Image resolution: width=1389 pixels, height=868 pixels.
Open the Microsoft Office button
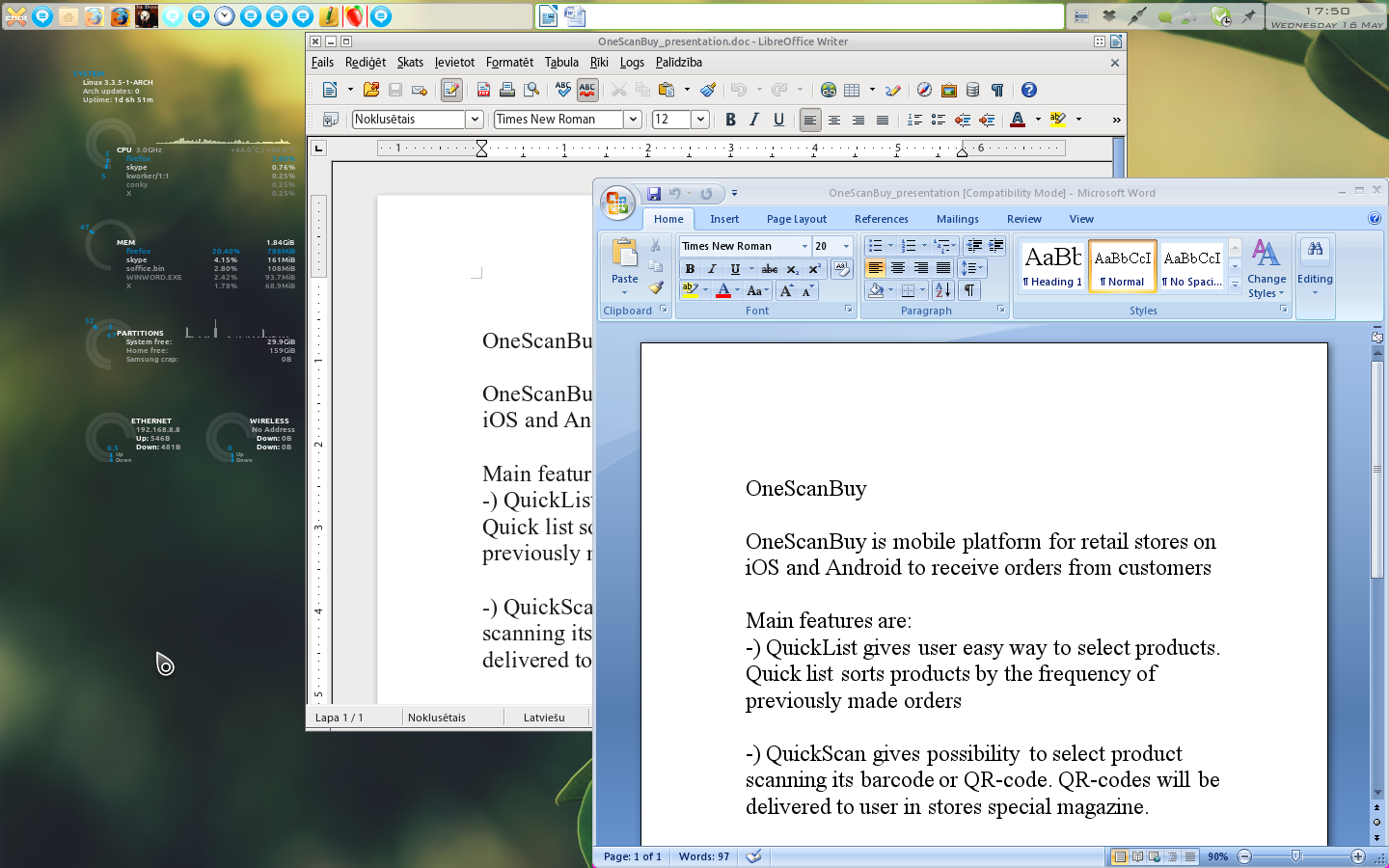(x=617, y=203)
